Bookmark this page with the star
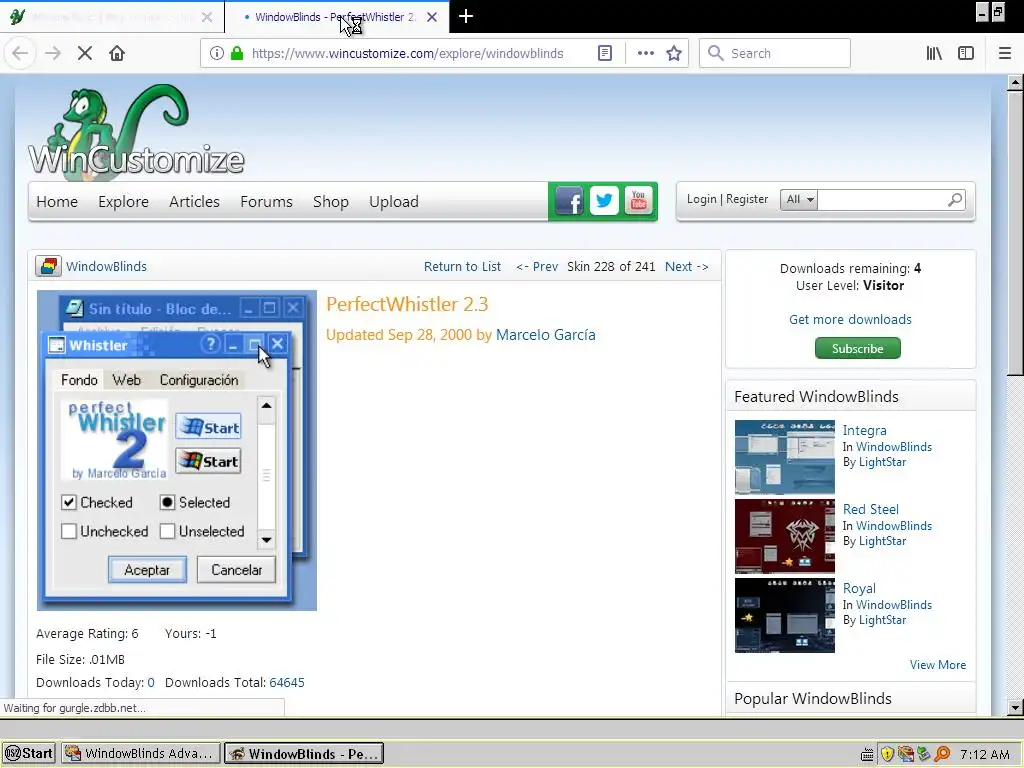 674,54
